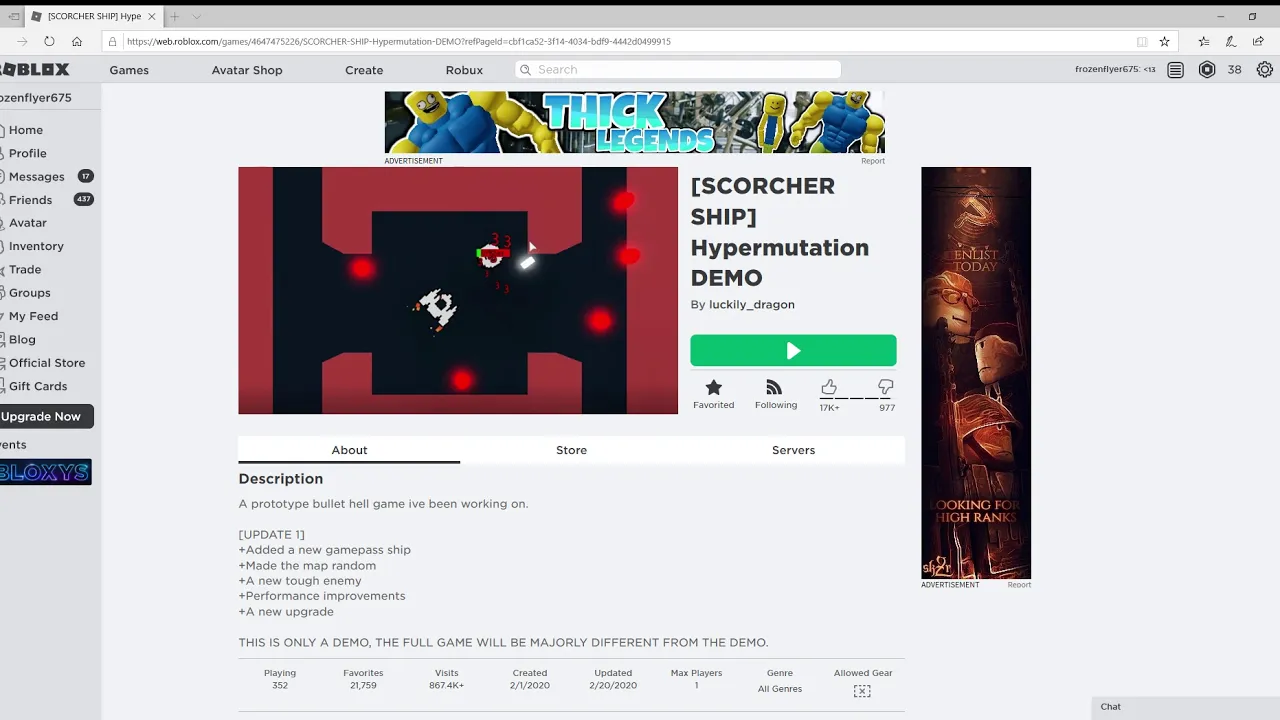Open luckily_dragon's profile
The width and height of the screenshot is (1280, 720).
pos(752,305)
